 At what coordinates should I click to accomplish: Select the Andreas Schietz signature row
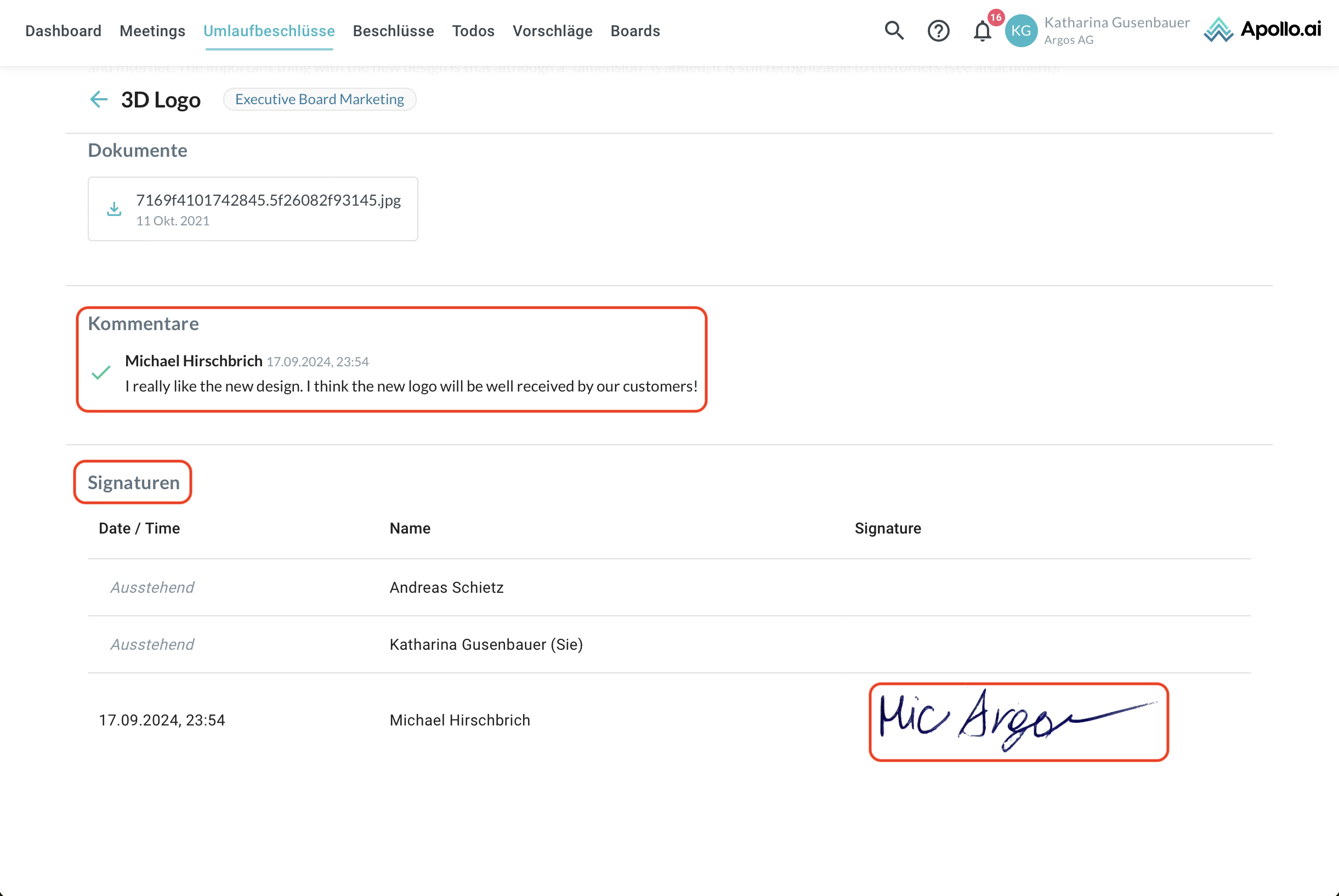446,587
